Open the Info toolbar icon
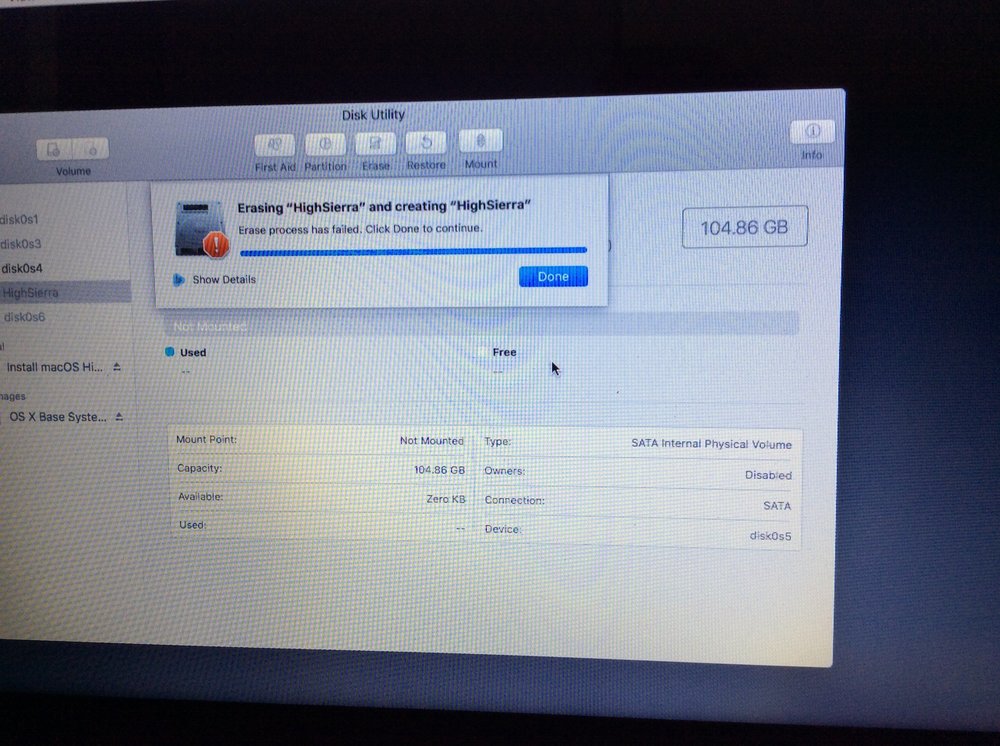The width and height of the screenshot is (1000, 746). tap(812, 131)
